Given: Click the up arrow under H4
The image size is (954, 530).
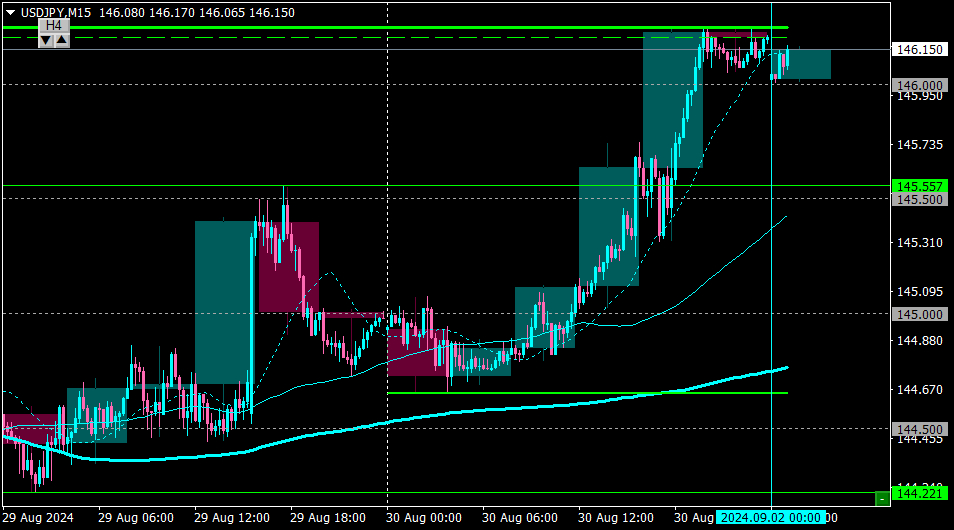Looking at the screenshot, I should click(61, 41).
